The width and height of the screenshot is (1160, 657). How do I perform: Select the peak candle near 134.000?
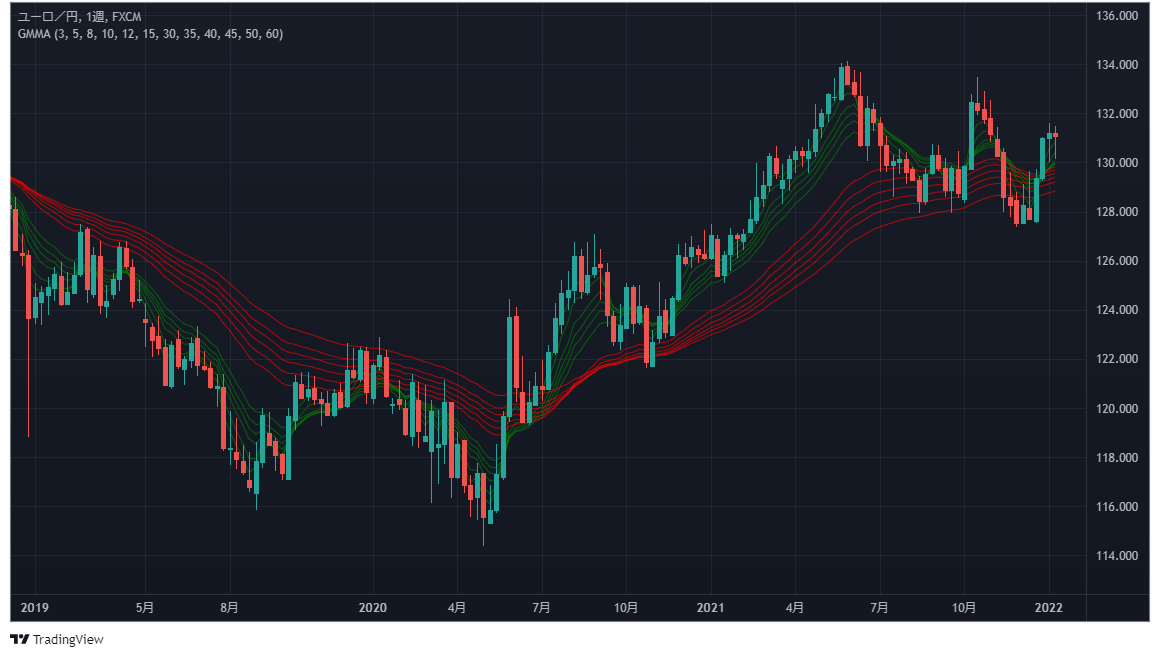847,78
